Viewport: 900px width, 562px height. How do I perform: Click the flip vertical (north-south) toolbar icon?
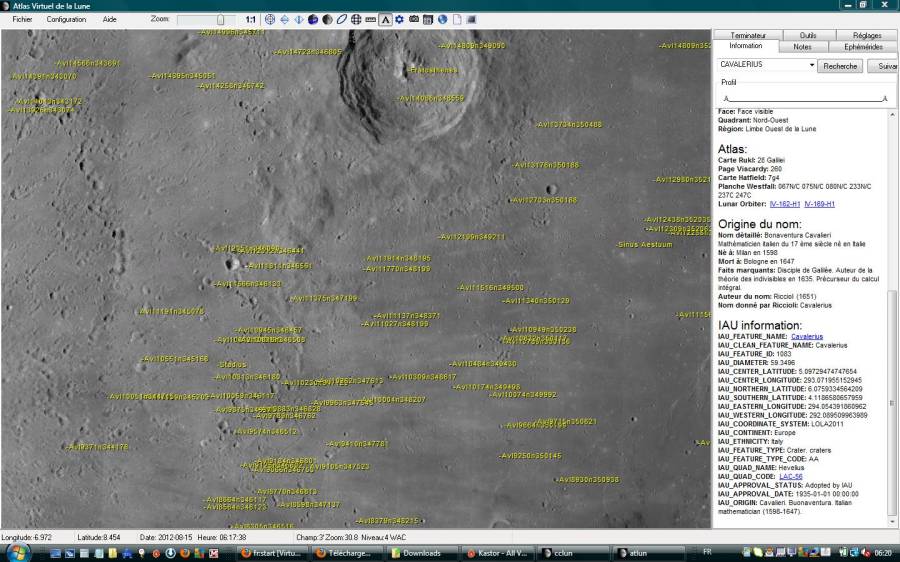pyautogui.click(x=284, y=20)
